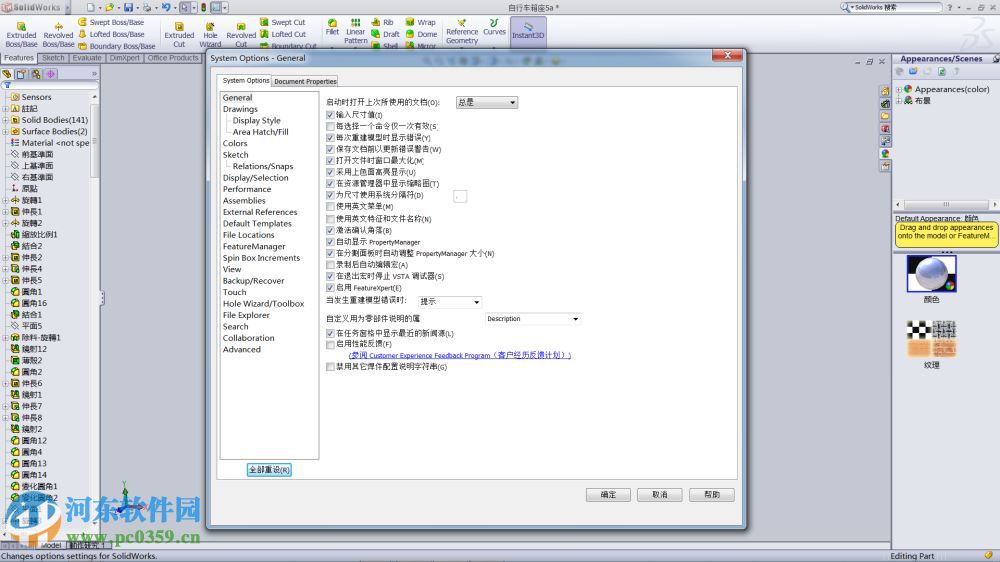The height and width of the screenshot is (562, 1000).
Task: Click the Curves tool
Action: point(494,27)
